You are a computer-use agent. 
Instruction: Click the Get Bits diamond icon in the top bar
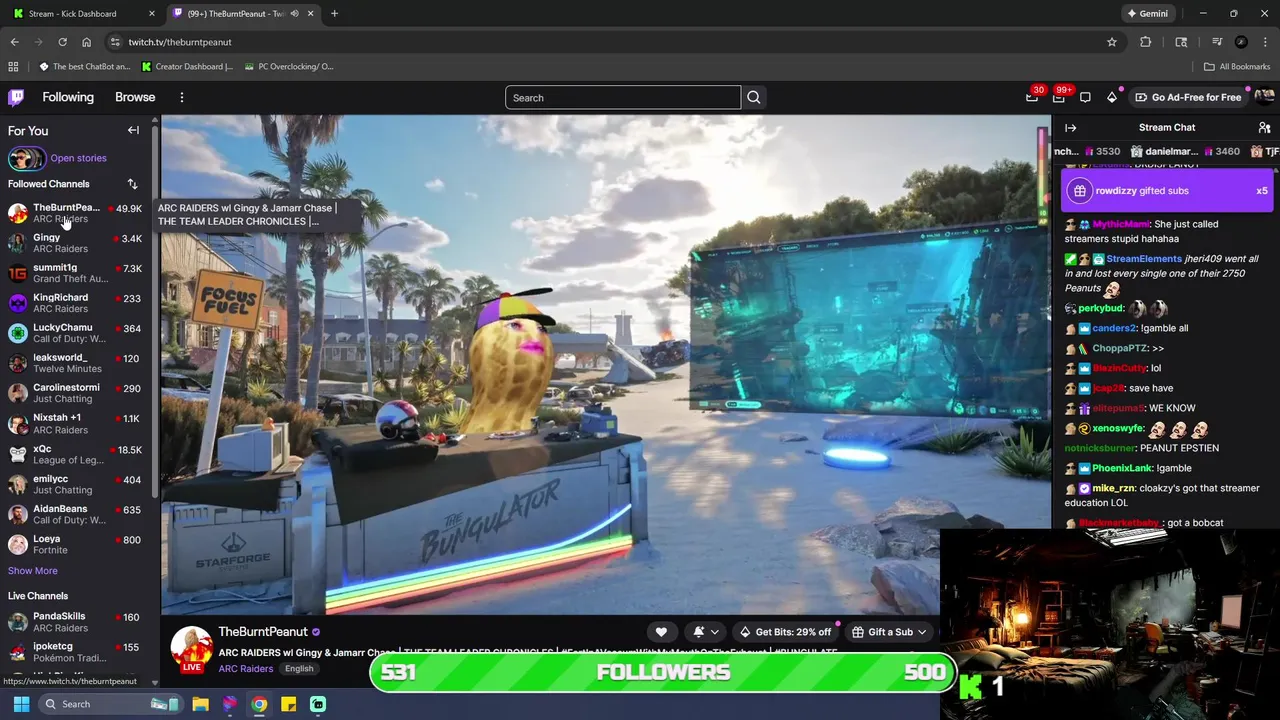[1112, 97]
